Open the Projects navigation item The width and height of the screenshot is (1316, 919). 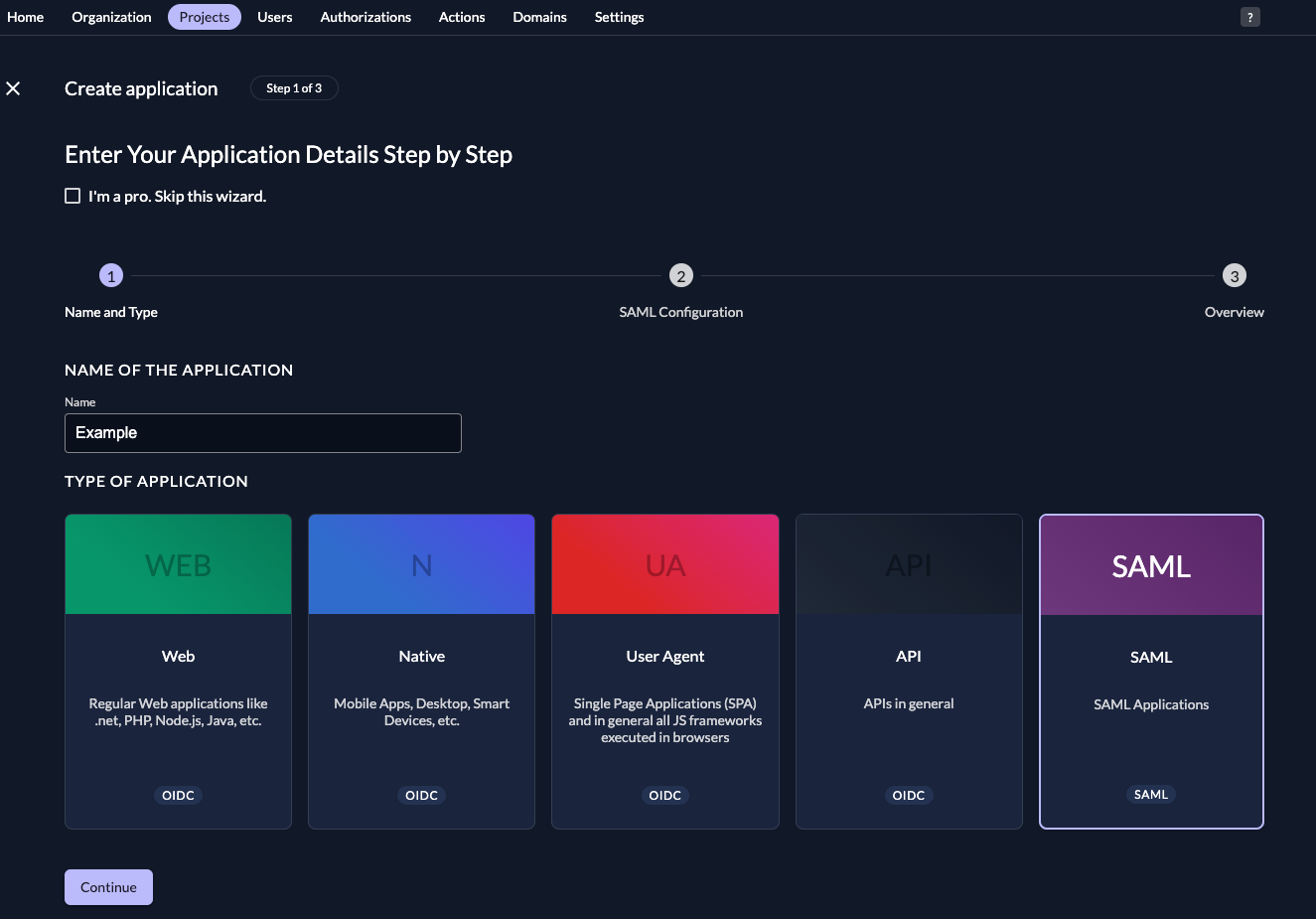tap(204, 17)
